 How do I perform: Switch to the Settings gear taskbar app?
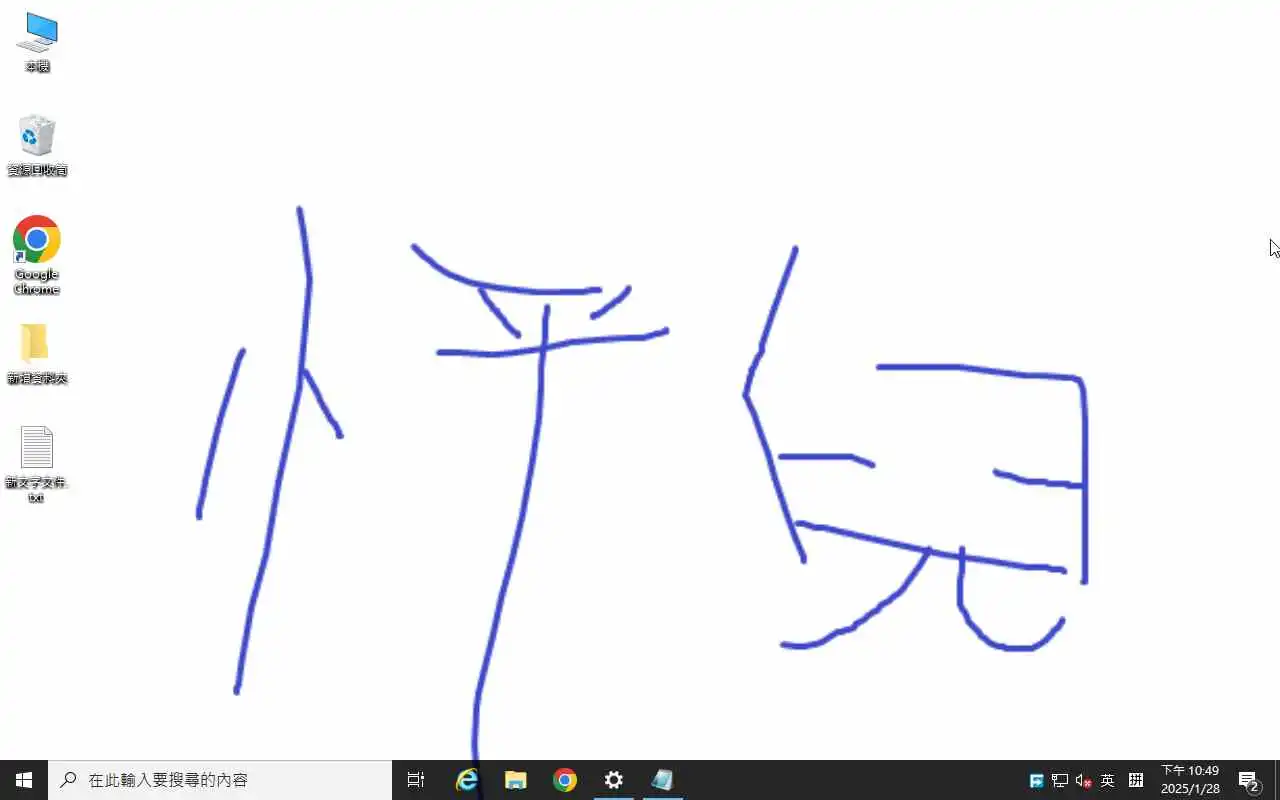pos(614,780)
